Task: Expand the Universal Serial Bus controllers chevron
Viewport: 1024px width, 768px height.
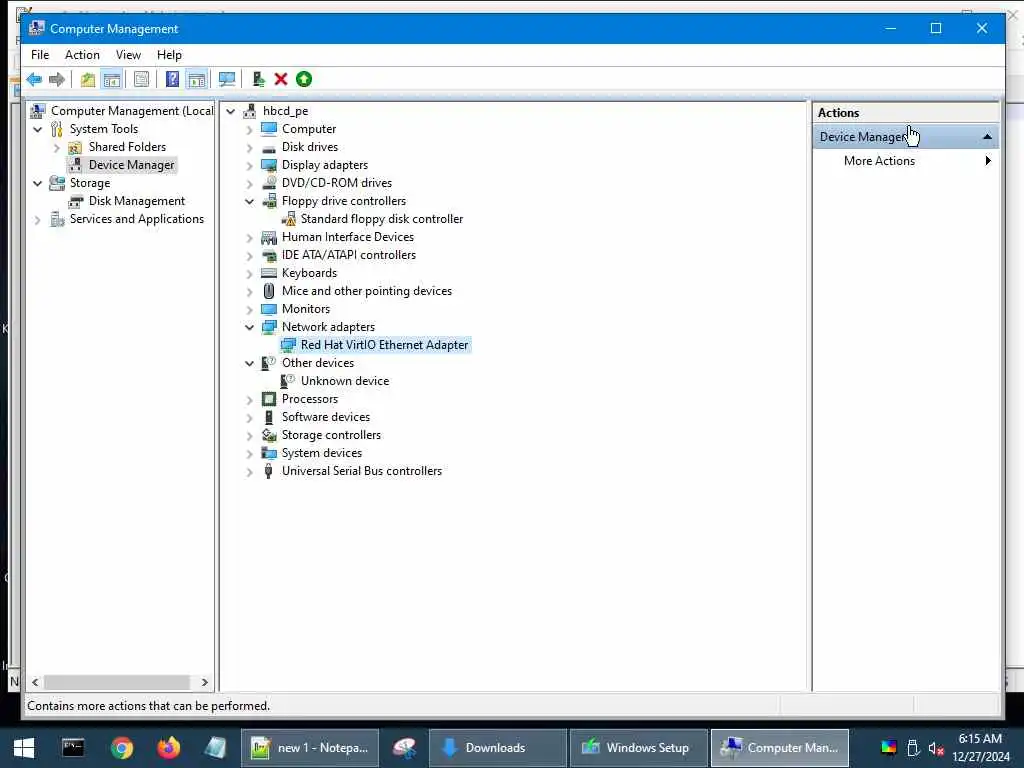Action: [249, 472]
